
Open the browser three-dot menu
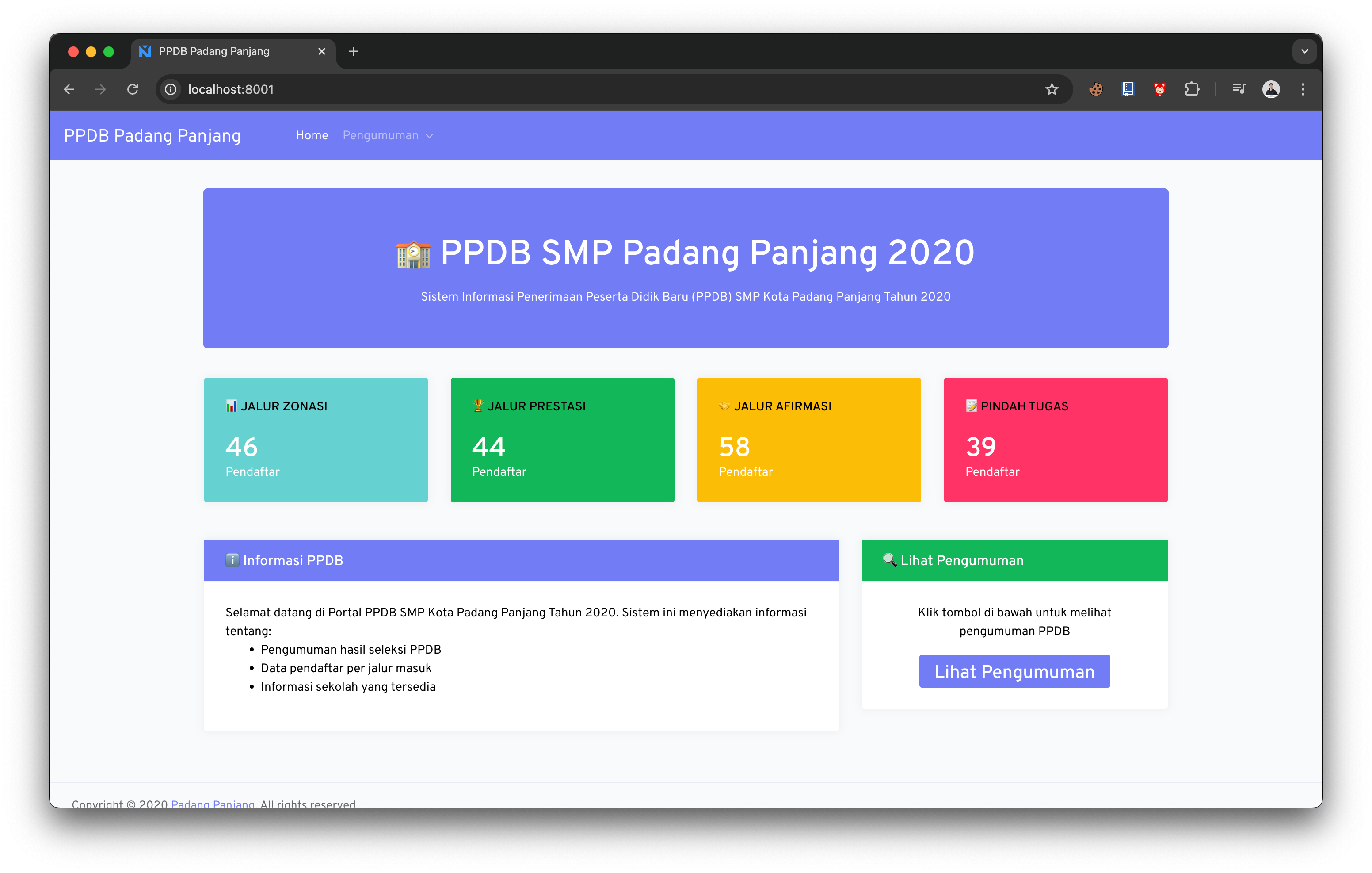1303,89
